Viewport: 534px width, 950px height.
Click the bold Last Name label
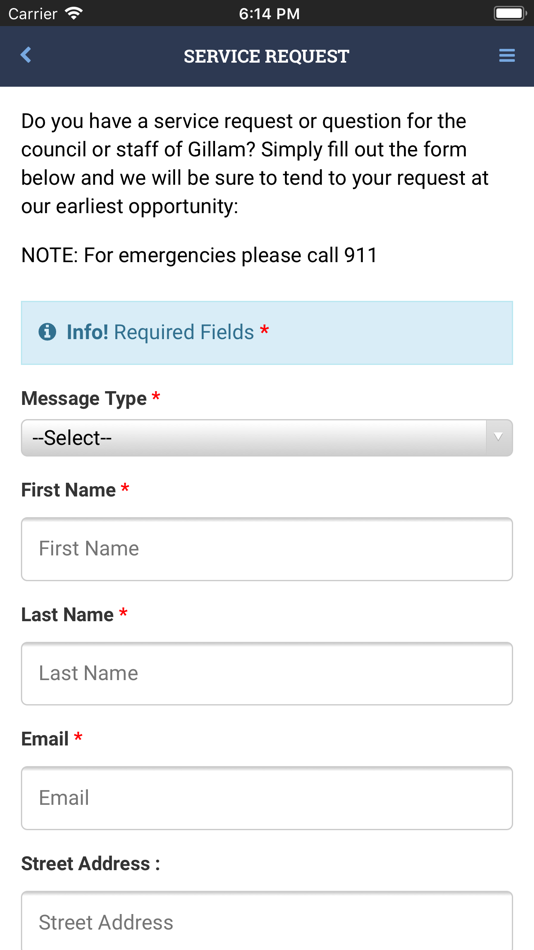(67, 614)
